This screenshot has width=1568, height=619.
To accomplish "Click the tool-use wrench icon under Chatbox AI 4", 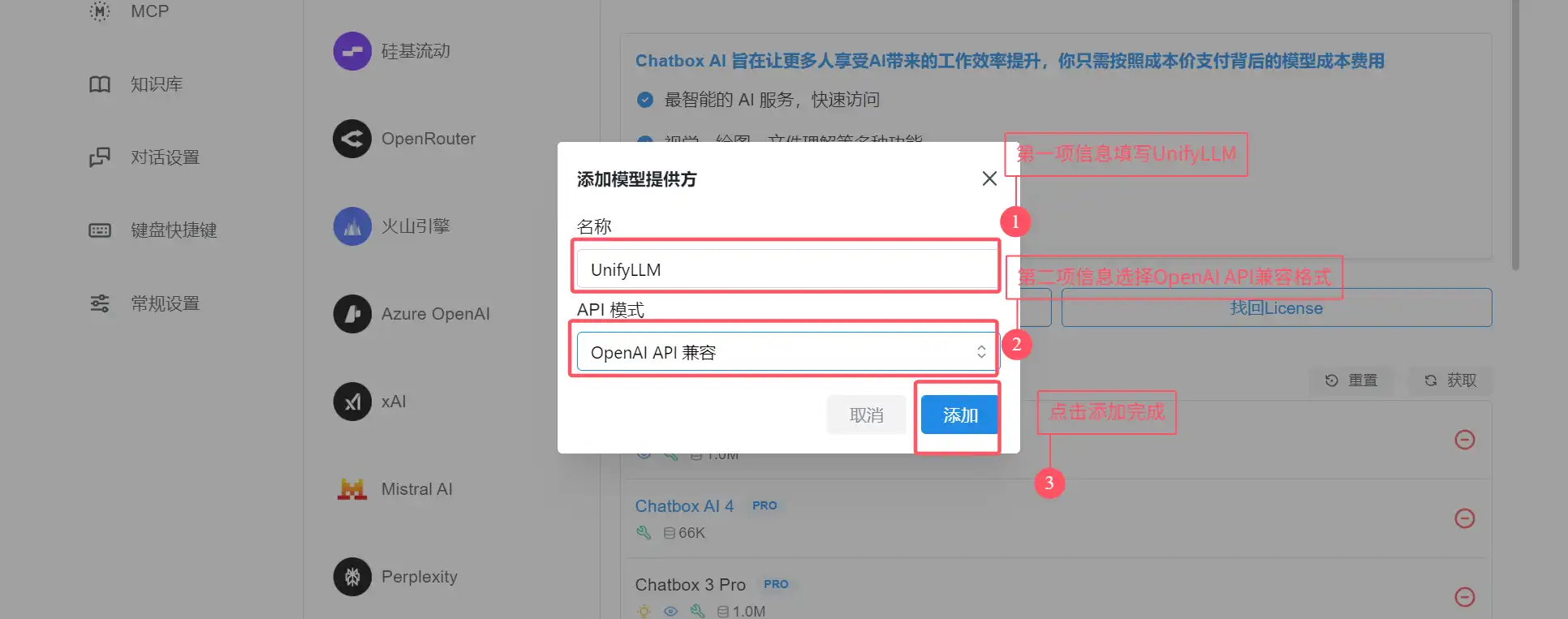I will pos(644,533).
